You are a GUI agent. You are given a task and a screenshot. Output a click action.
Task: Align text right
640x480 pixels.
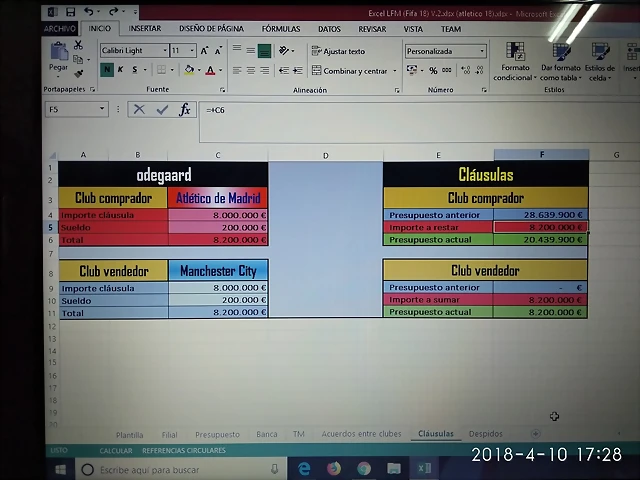coord(264,71)
